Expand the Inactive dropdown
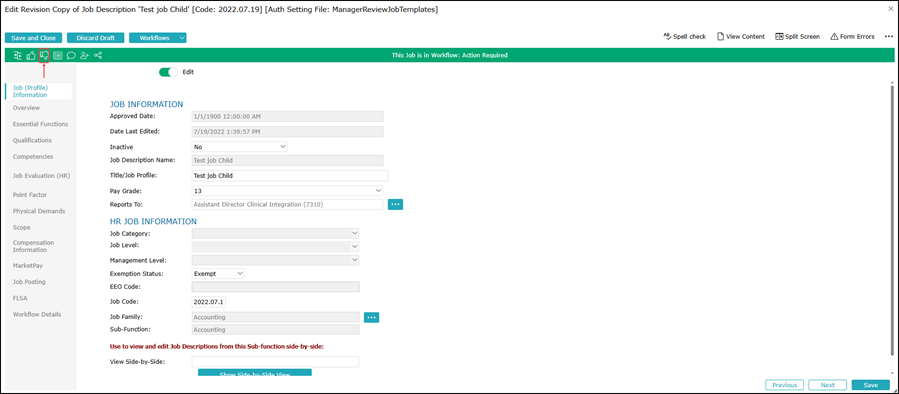The height and width of the screenshot is (394, 899). [240, 147]
